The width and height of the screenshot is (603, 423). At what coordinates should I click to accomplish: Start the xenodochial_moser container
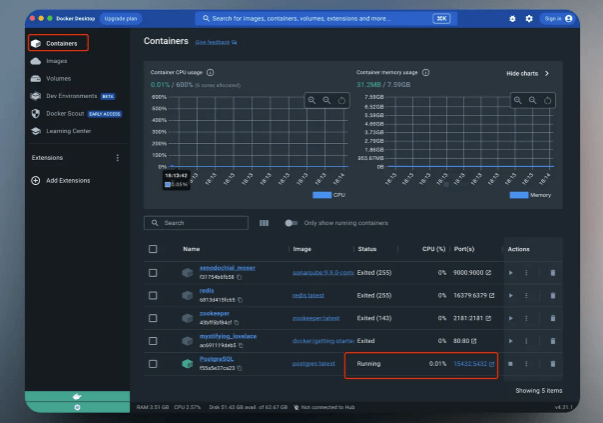[x=511, y=273]
